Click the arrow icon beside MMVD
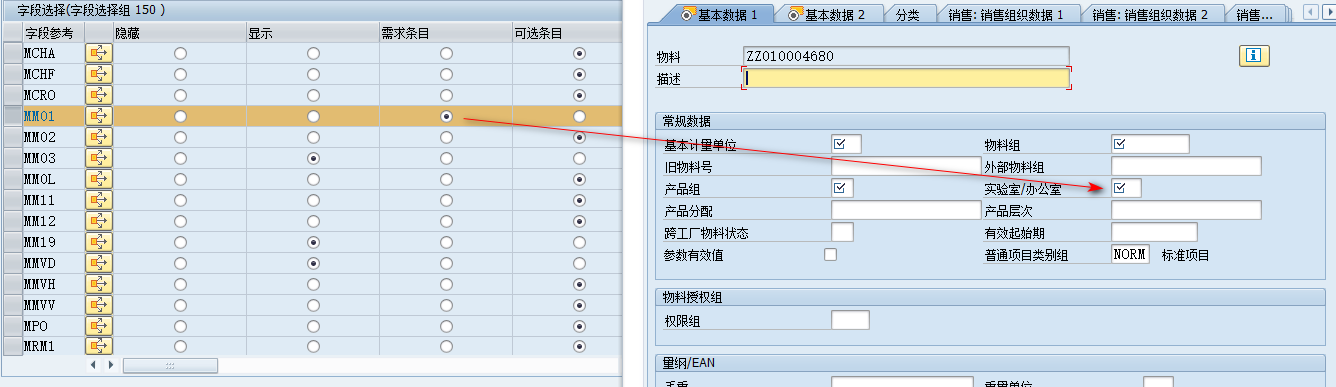The width and height of the screenshot is (1336, 387). pos(99,263)
